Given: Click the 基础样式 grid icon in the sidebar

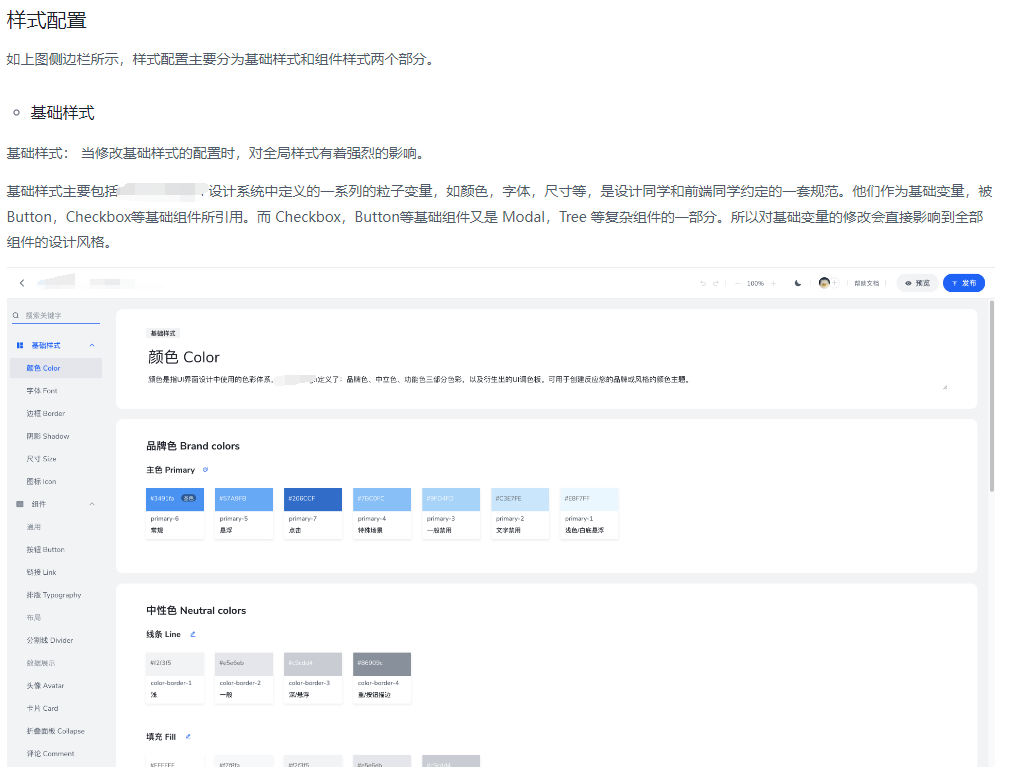Looking at the screenshot, I should [20, 345].
